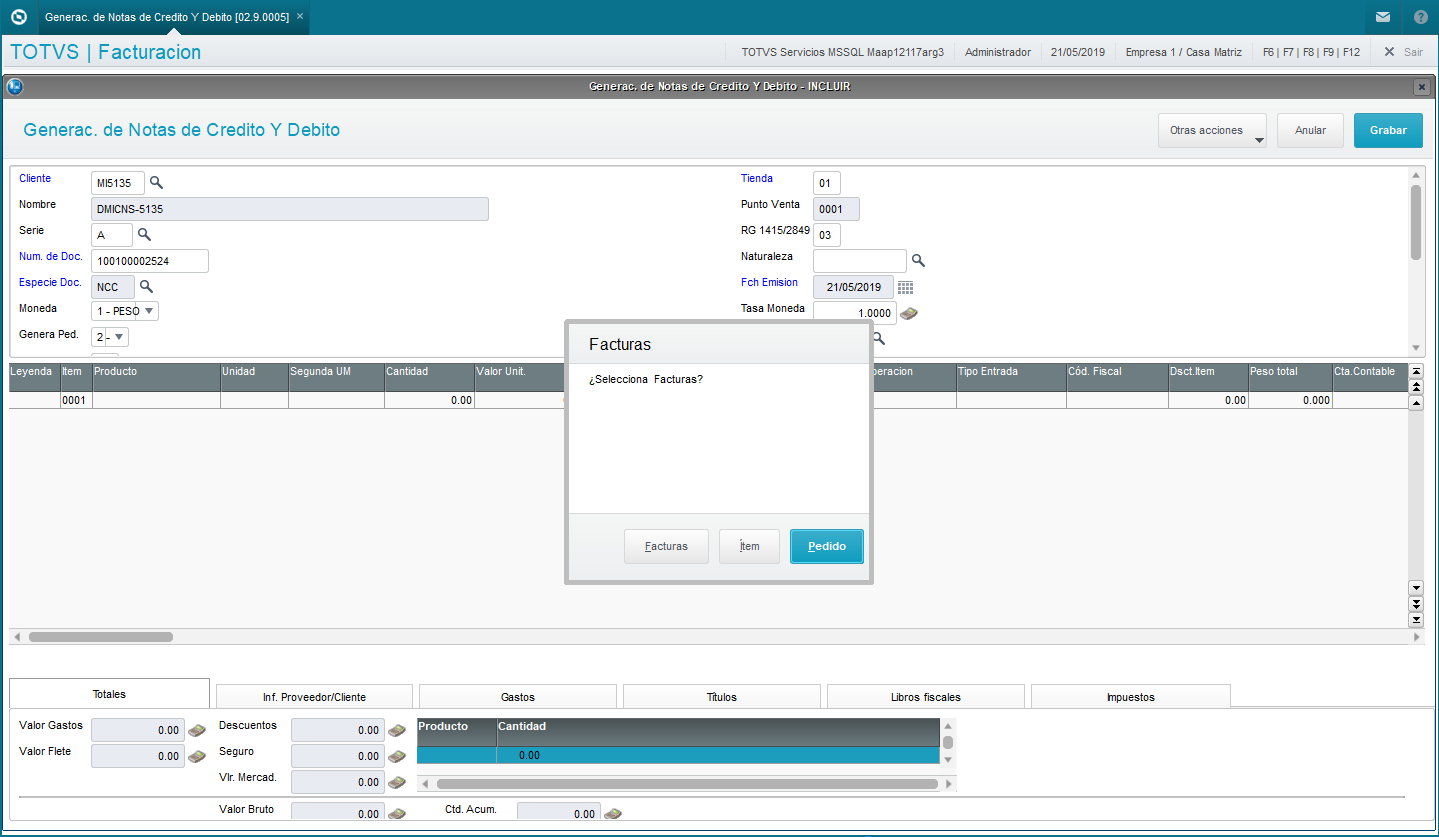Select item cell 0001 in the grid
The height and width of the screenshot is (837, 1439).
(x=76, y=400)
